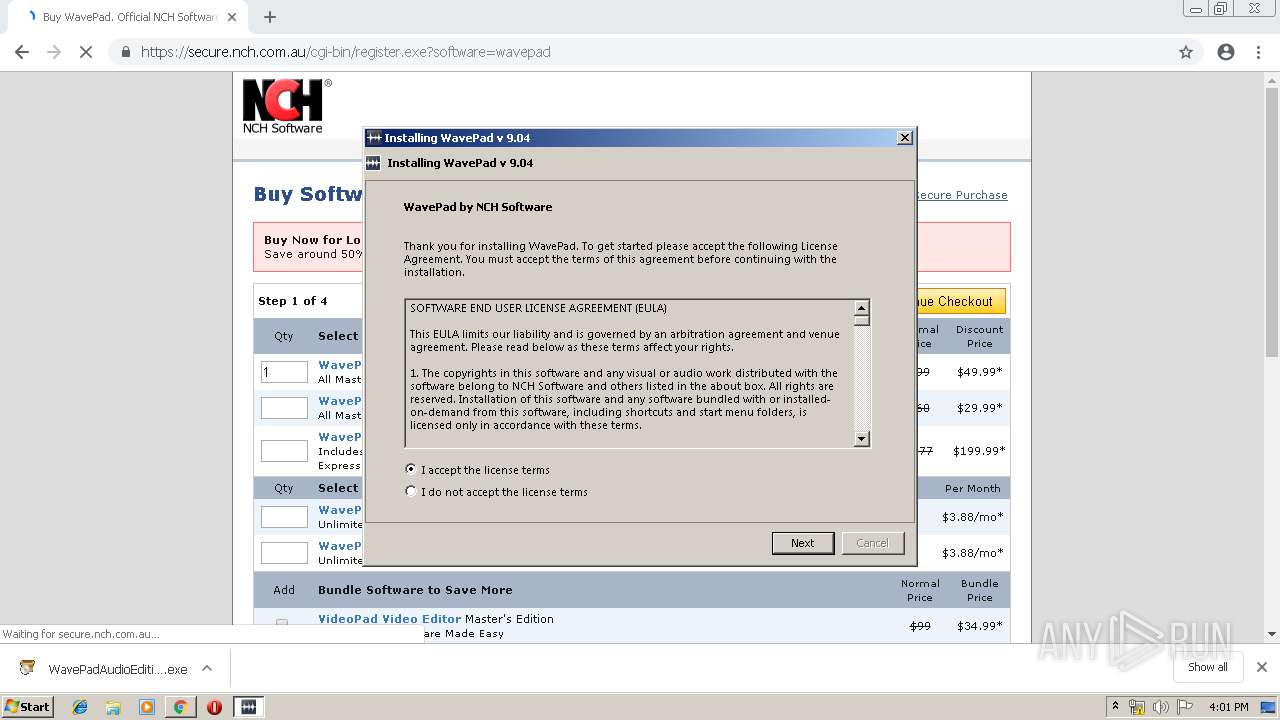Go forward in Chrome browser
This screenshot has width=1280, height=720.
(x=54, y=52)
